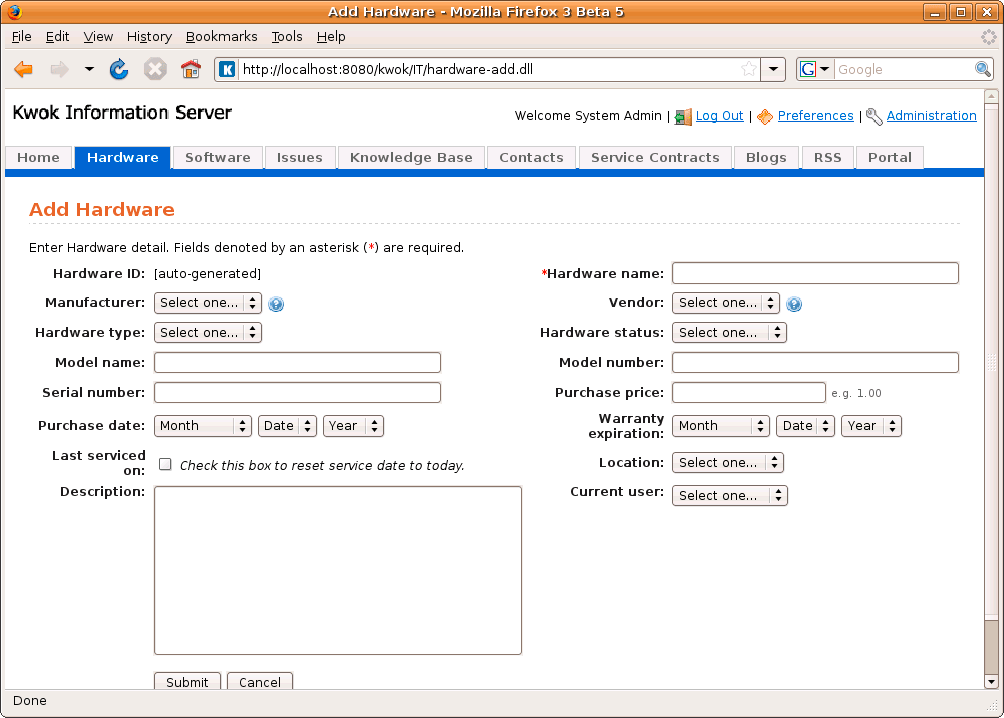Submit the Add Hardware form
Viewport: 1004px width, 718px height.
pos(187,681)
